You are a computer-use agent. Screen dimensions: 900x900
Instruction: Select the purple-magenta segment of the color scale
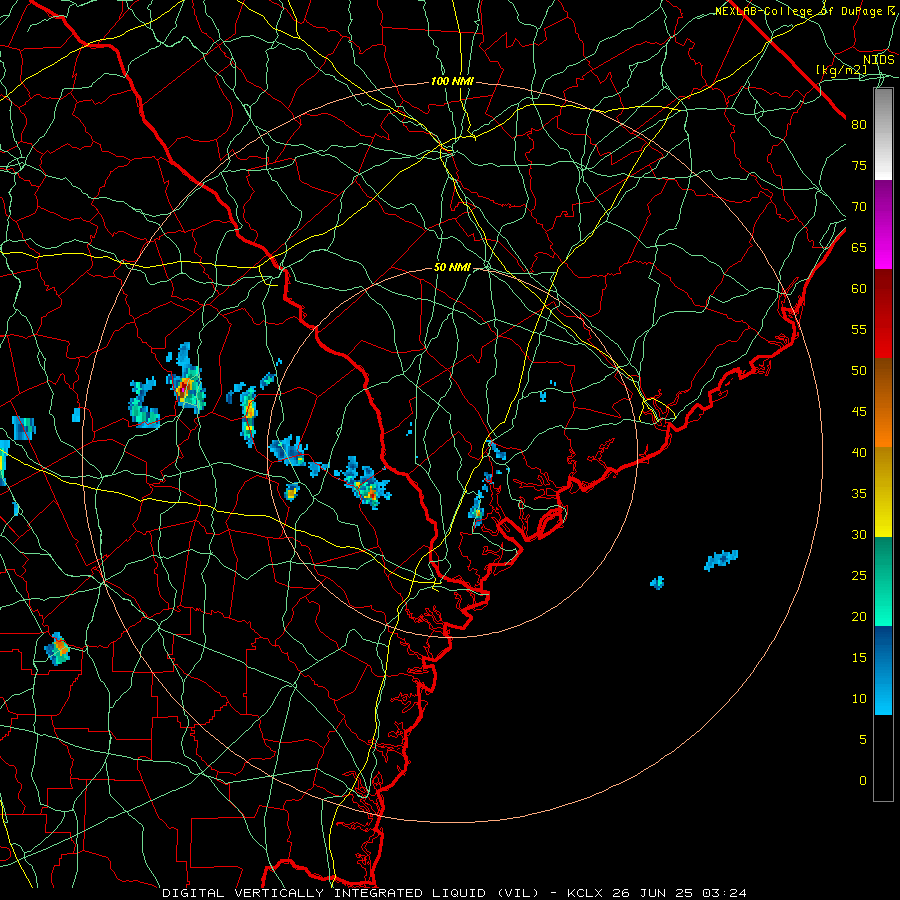point(883,225)
